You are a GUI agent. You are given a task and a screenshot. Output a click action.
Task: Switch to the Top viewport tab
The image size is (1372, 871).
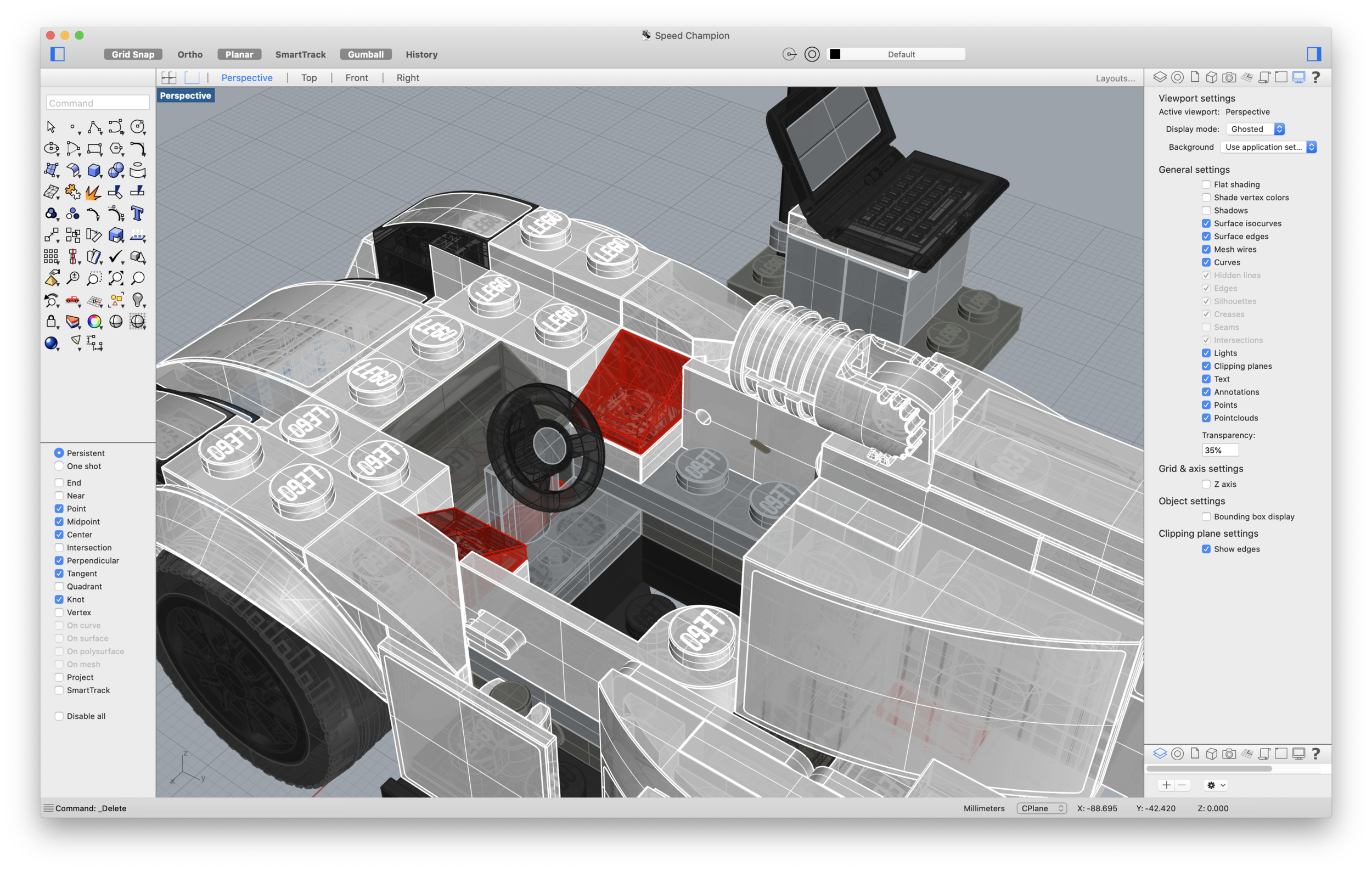pos(309,77)
